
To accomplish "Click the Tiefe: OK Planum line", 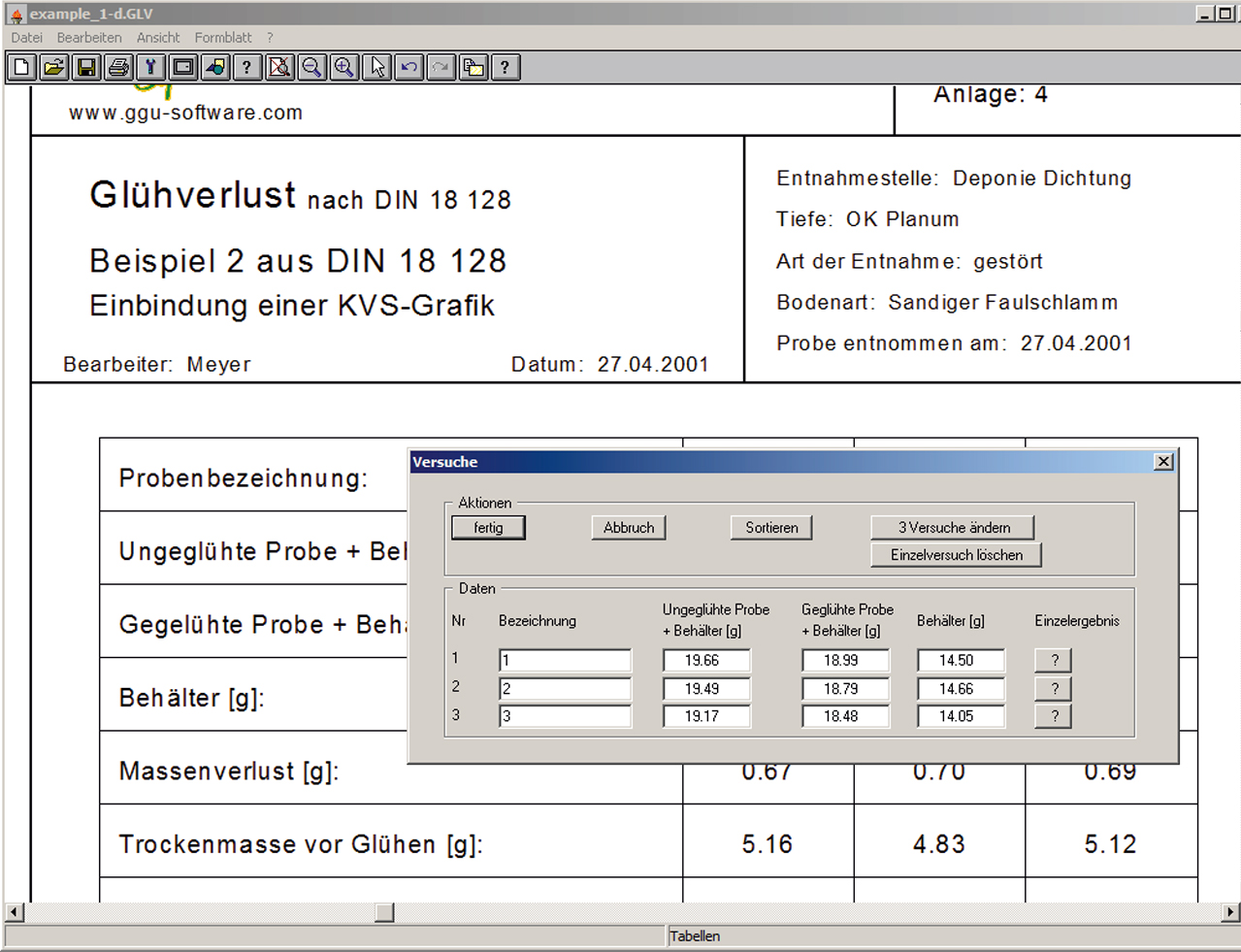I will click(x=867, y=219).
